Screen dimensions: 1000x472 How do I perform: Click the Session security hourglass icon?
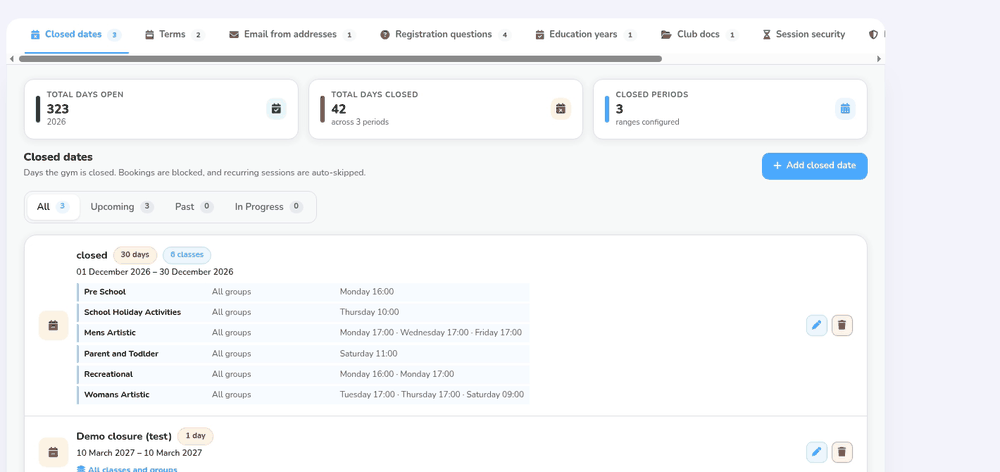point(767,34)
